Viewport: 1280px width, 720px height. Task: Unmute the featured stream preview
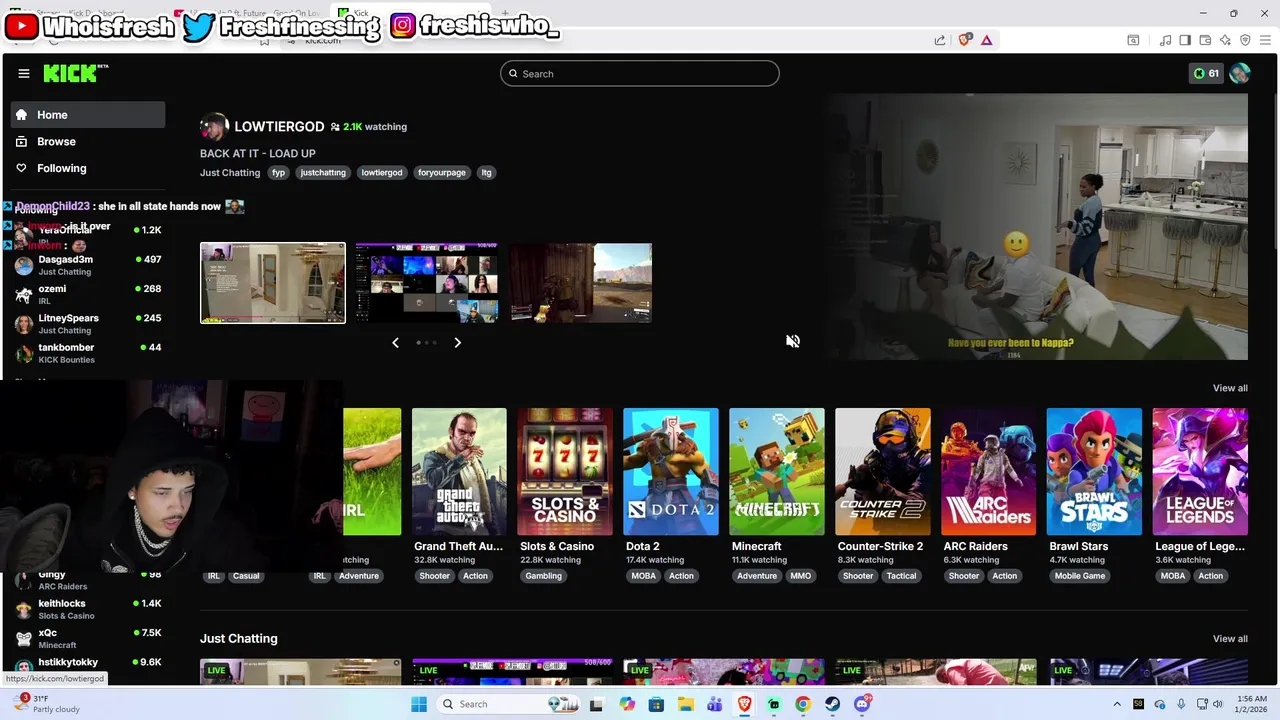tap(792, 341)
